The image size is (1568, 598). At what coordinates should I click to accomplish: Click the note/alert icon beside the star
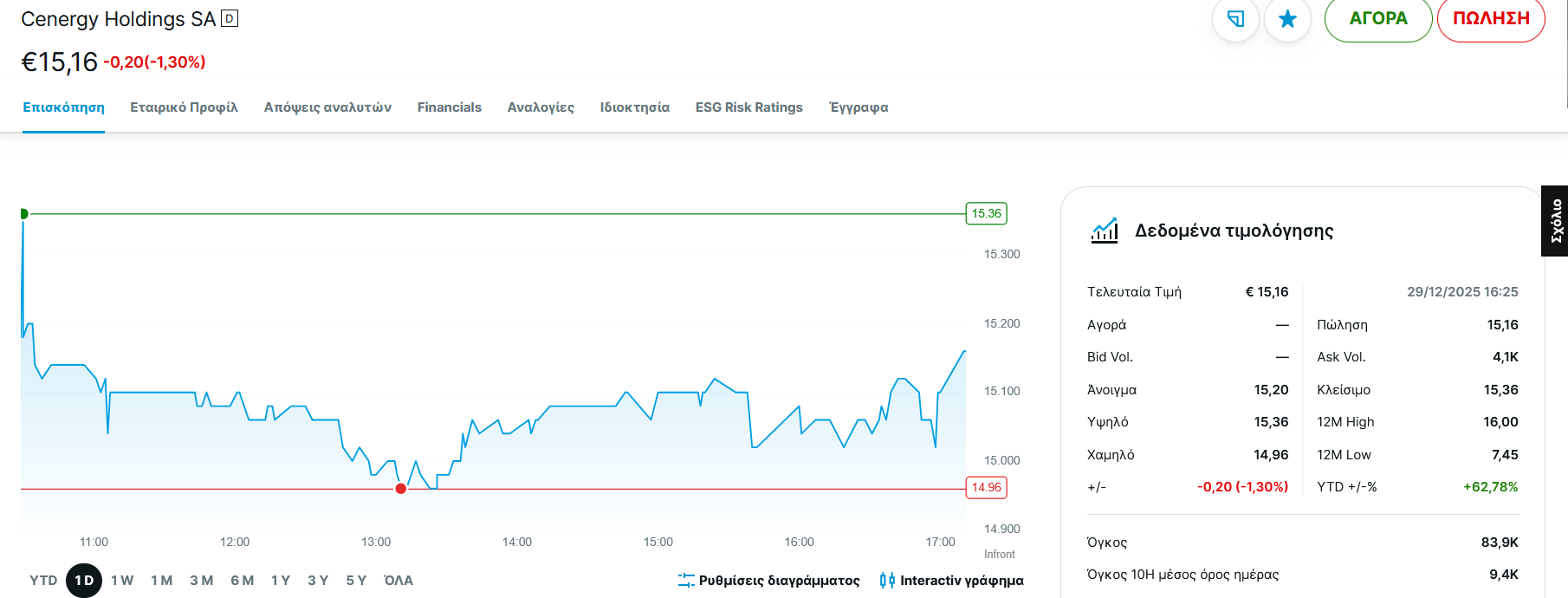coord(1235,18)
